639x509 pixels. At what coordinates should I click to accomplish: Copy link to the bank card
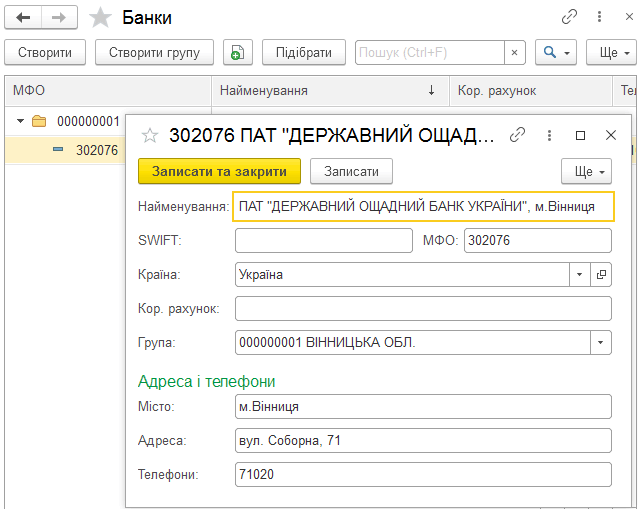pyautogui.click(x=518, y=135)
